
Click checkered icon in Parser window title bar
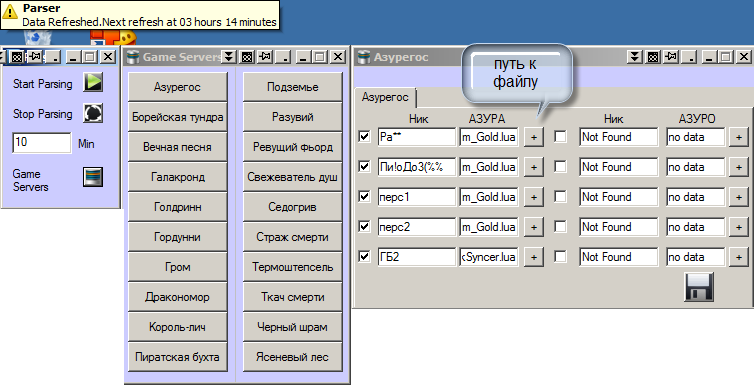[x=16, y=57]
